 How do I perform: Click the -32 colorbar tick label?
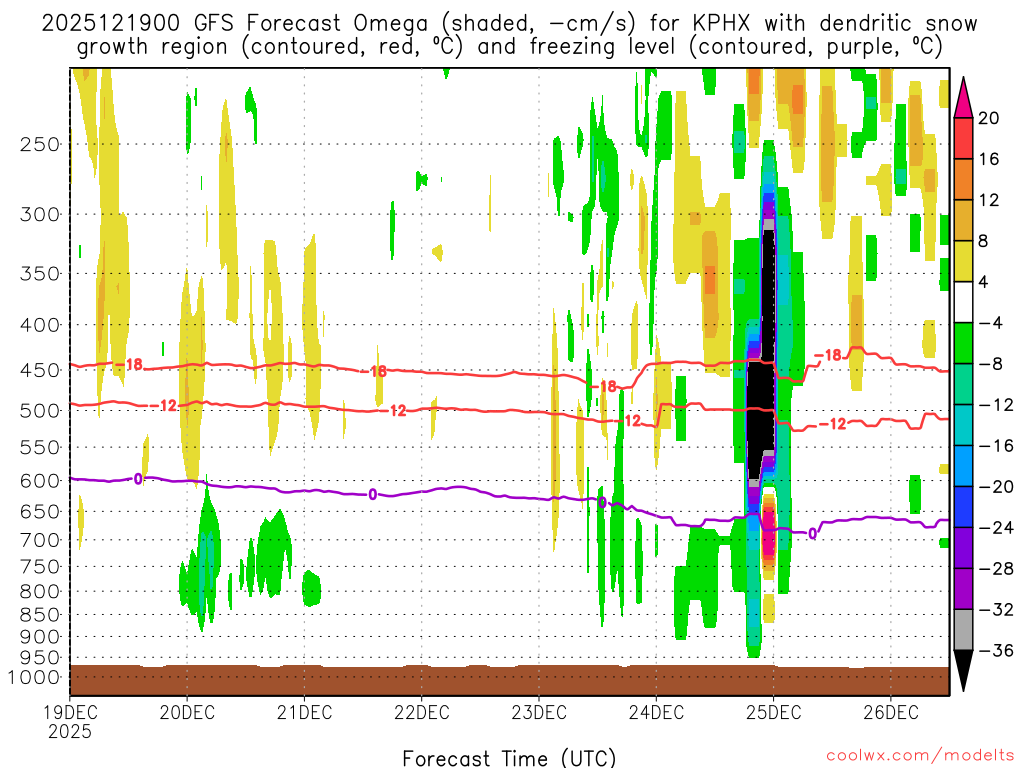click(996, 609)
